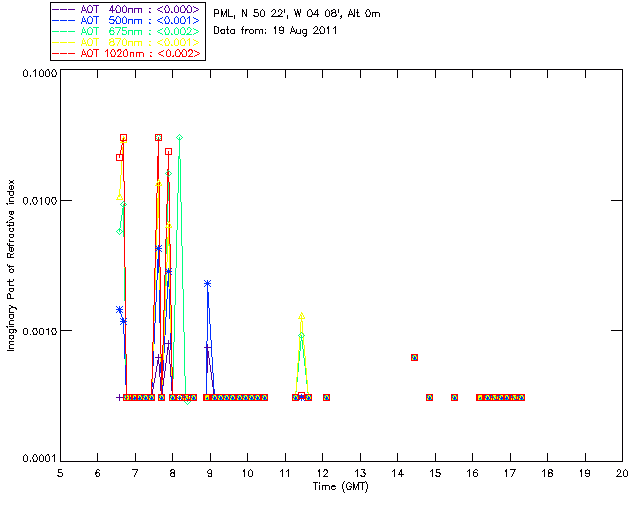Click the isolated data marker near time 14.4

[414, 357]
